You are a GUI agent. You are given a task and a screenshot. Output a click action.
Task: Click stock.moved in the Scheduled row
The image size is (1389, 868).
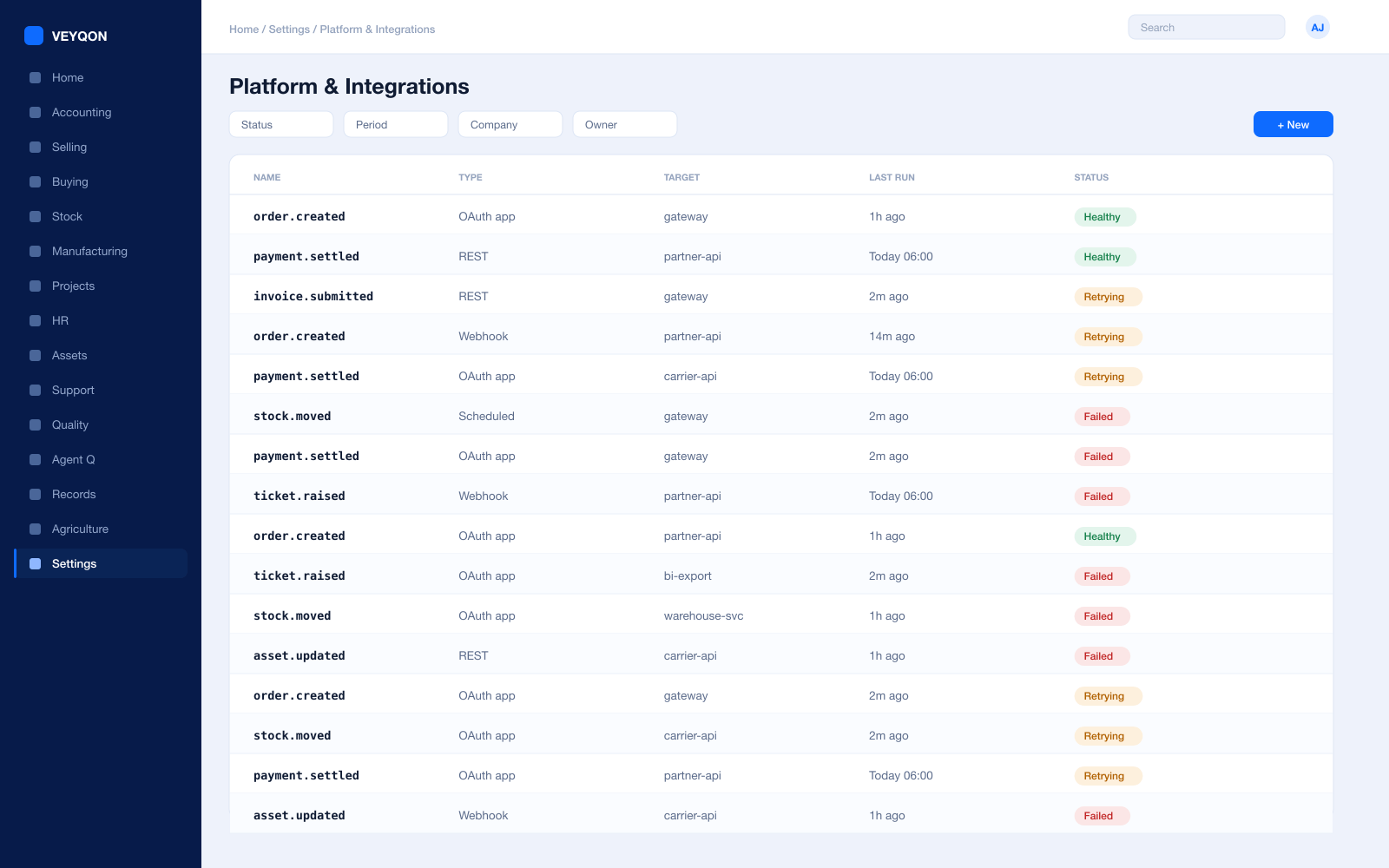292,416
